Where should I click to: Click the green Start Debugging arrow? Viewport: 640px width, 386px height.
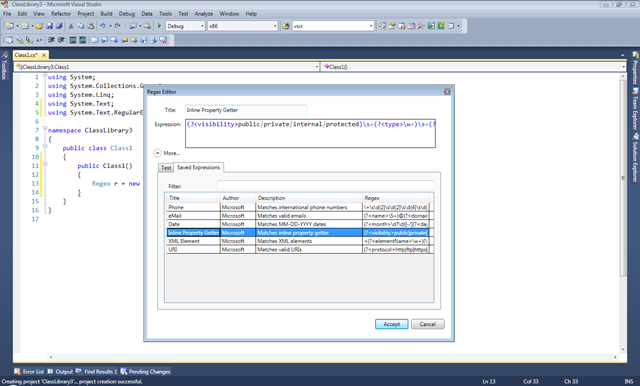click(160, 26)
